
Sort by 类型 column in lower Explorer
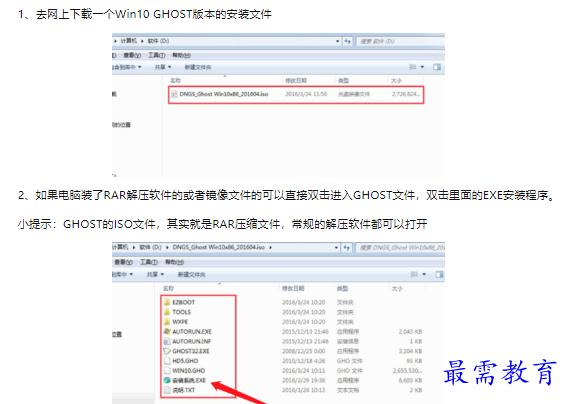coord(342,288)
